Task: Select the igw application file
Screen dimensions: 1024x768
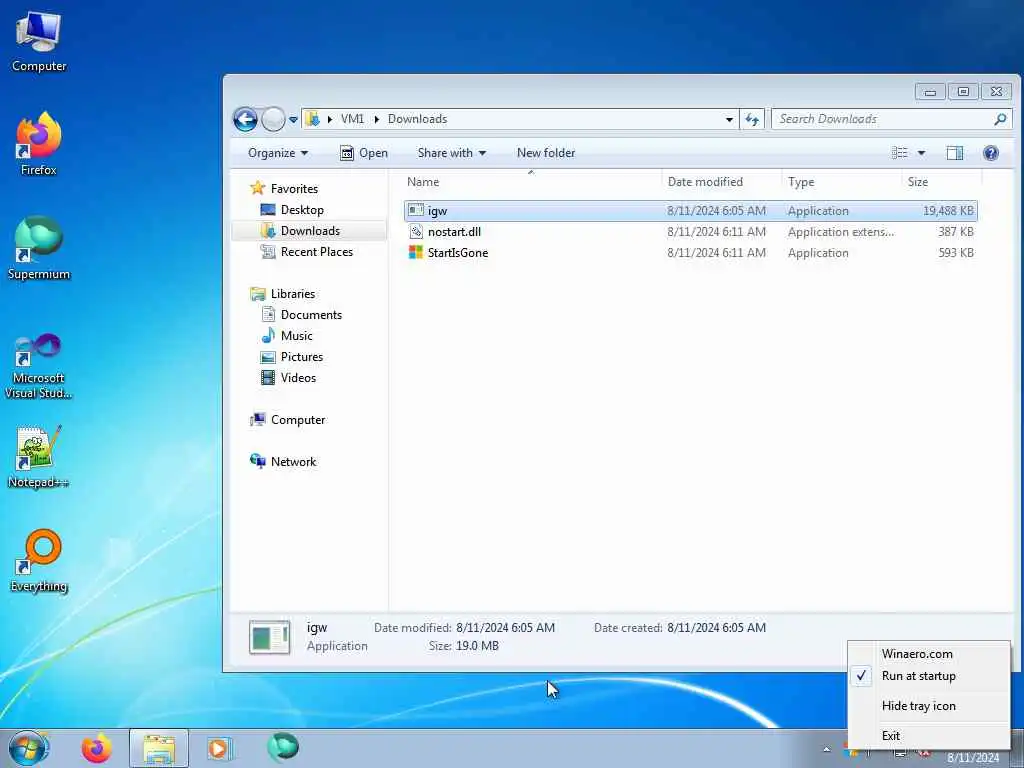Action: tap(691, 211)
